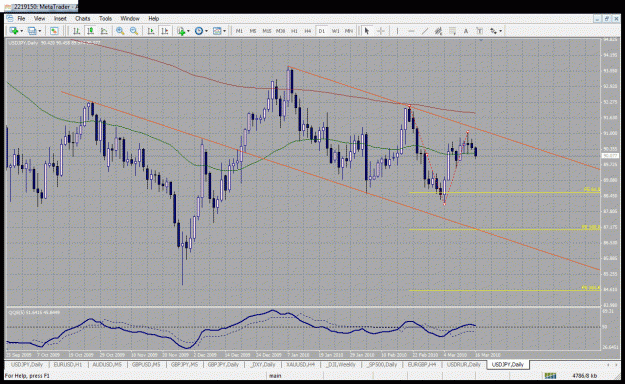Switch to the EURGBP,H4 chart tab
Image resolution: width=625 pixels, height=384 pixels.
coord(422,364)
